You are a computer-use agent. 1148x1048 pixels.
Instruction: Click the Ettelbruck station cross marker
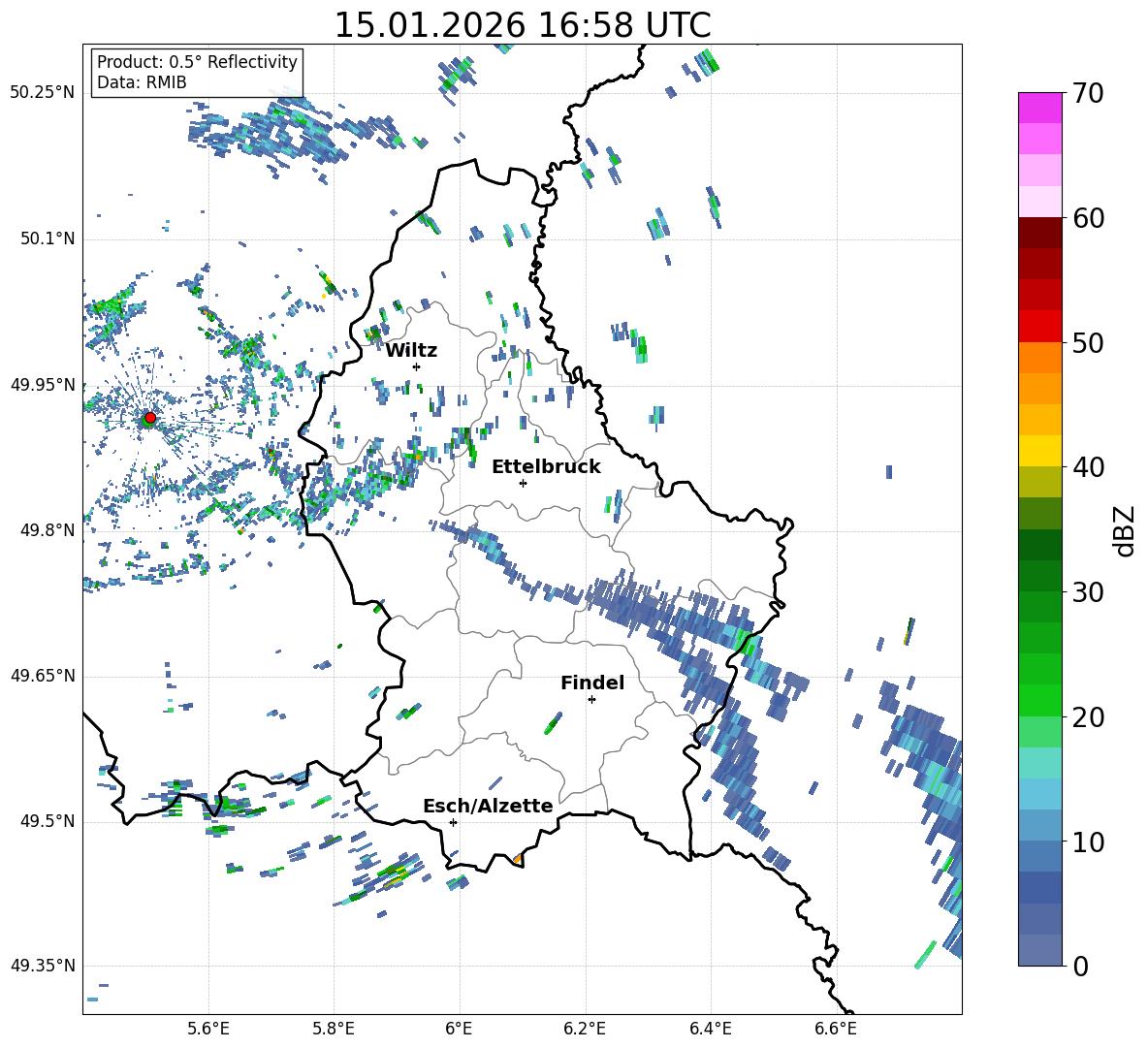pos(523,483)
